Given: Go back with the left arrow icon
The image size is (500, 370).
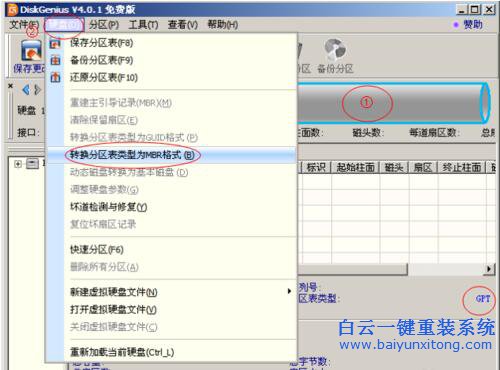Looking at the screenshot, I should (x=26, y=90).
